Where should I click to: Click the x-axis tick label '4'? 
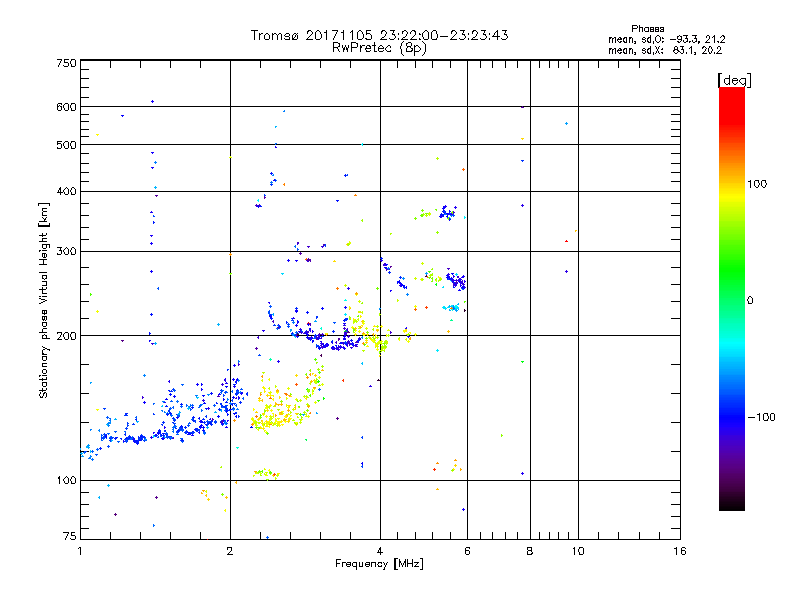[x=380, y=551]
